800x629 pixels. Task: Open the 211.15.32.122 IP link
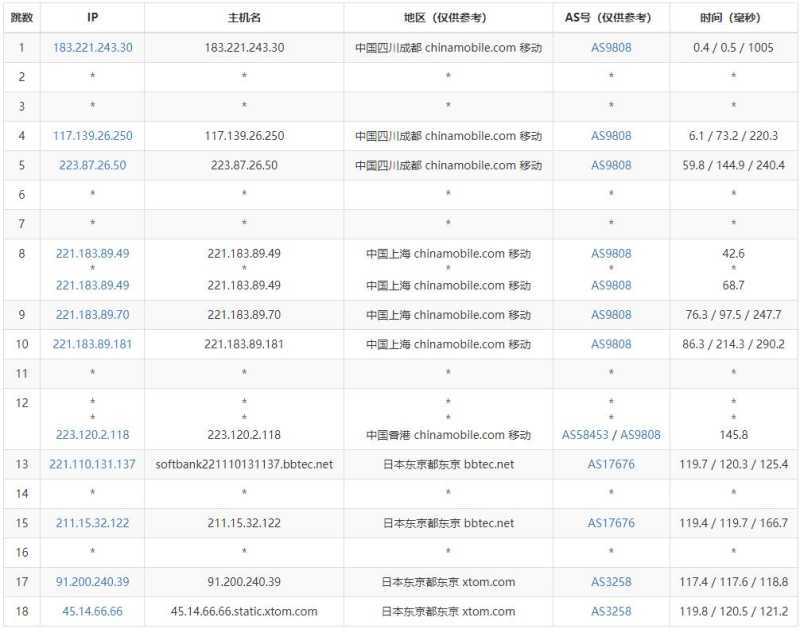91,523
